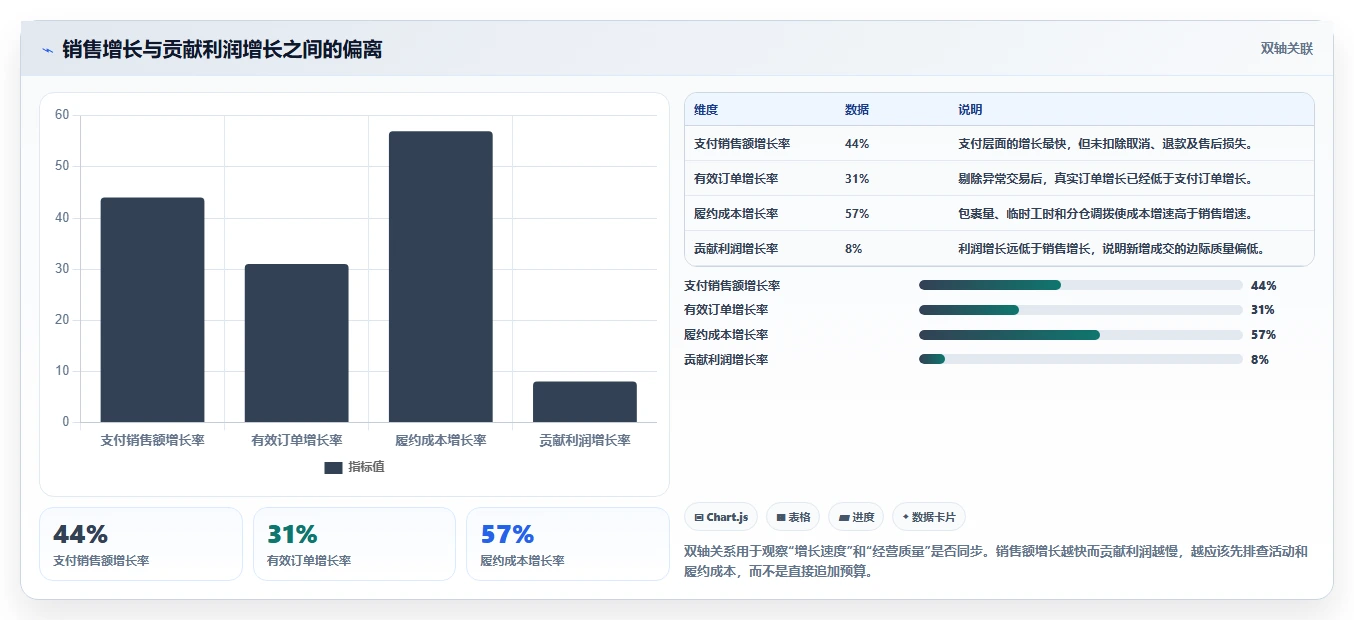This screenshot has height=620, width=1354.
Task: Click description starting 剔除异常交易后
Action: [1105, 179]
